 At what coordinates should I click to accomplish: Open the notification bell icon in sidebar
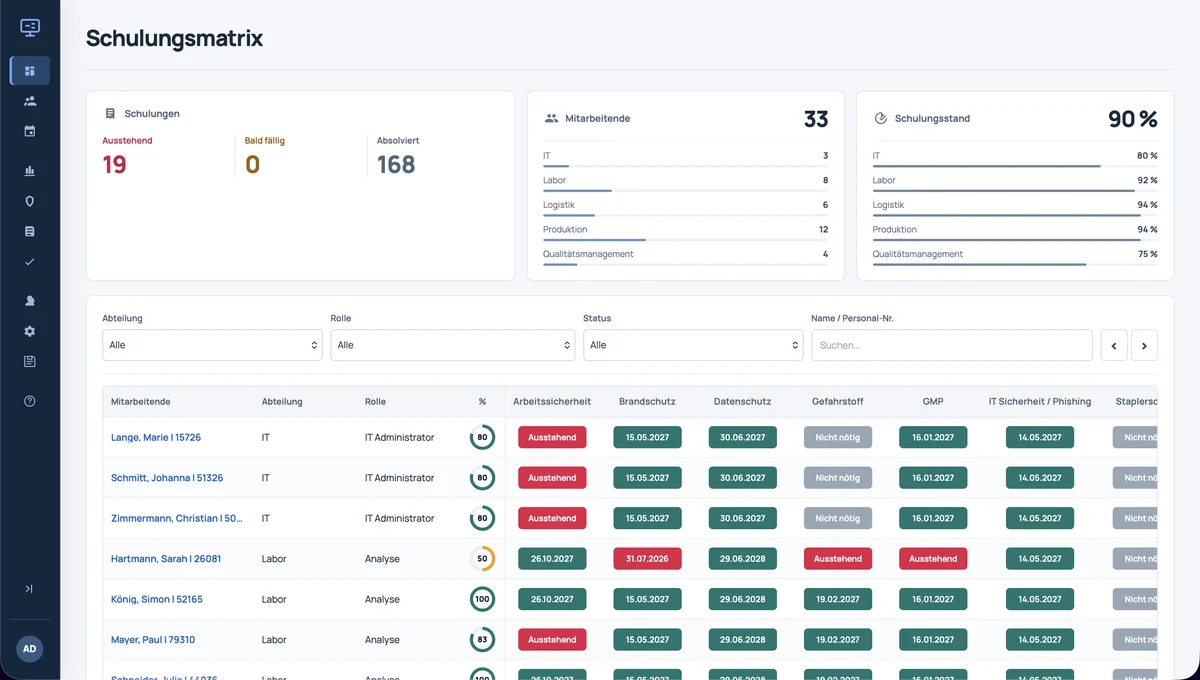pos(30,301)
